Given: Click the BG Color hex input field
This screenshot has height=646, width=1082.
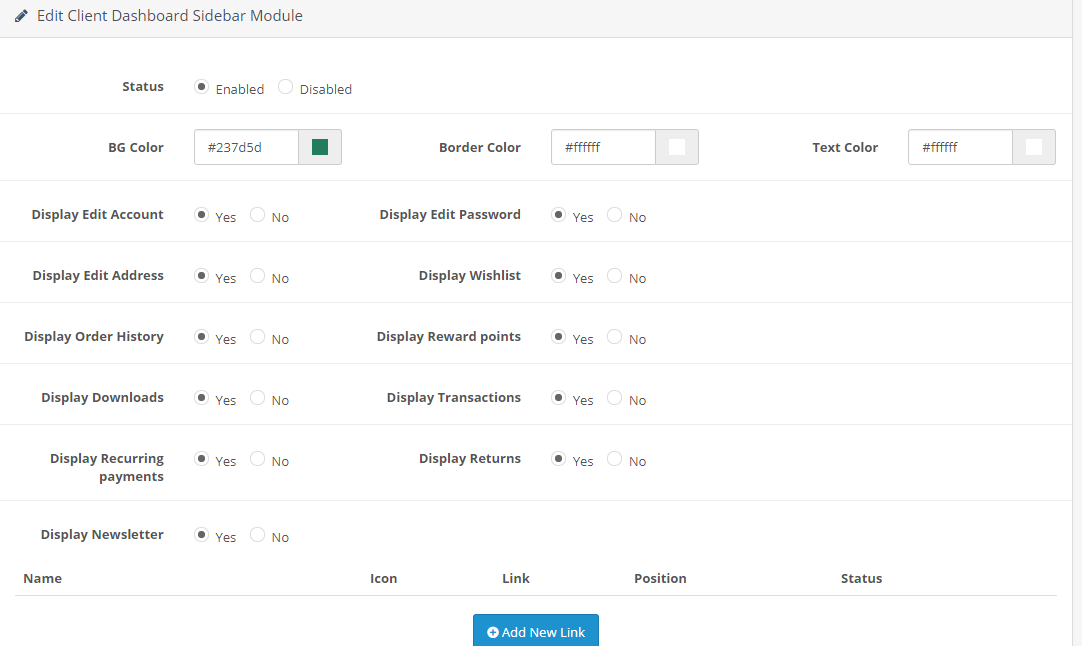Looking at the screenshot, I should pyautogui.click(x=247, y=147).
